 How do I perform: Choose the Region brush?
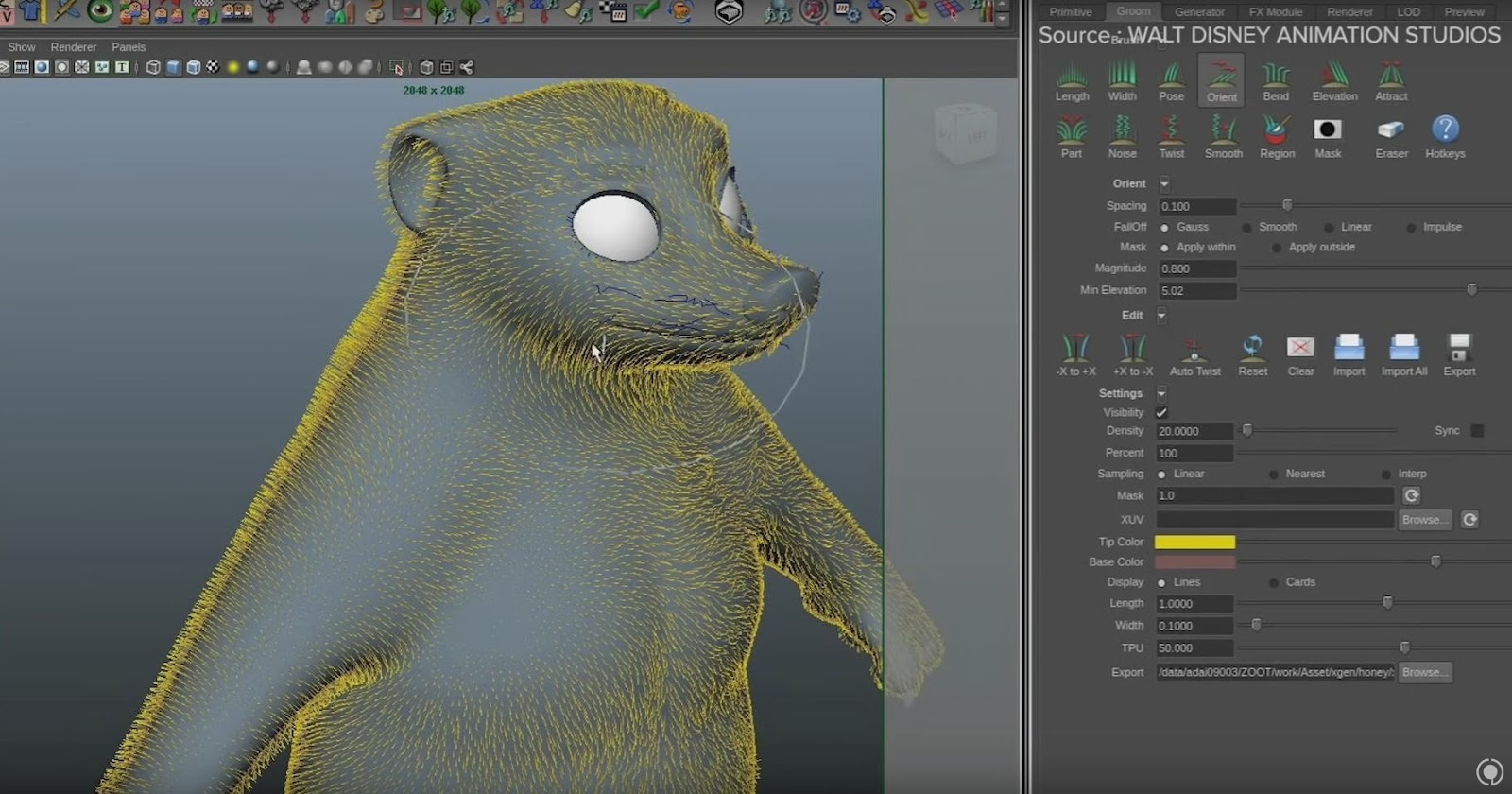point(1277,138)
